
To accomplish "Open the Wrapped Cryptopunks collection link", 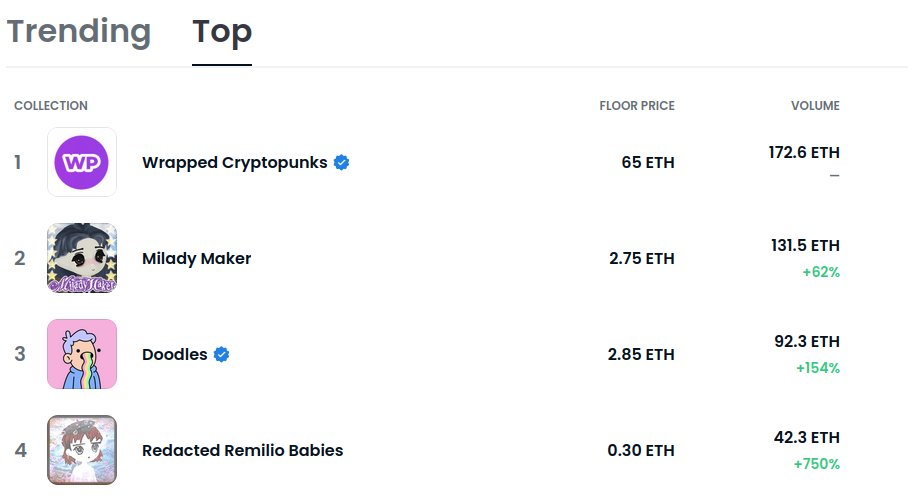I will (x=235, y=163).
